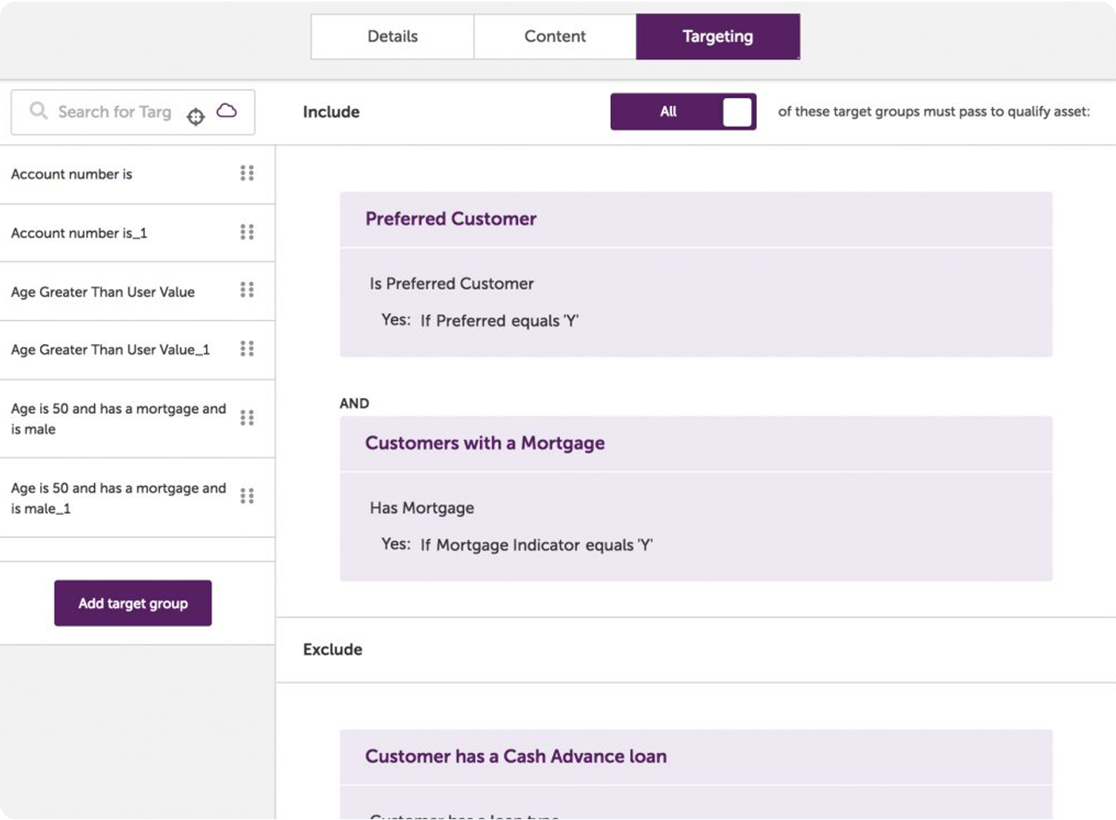Click the cloud icon in the search bar
The height and width of the screenshot is (820, 1116).
point(228,111)
